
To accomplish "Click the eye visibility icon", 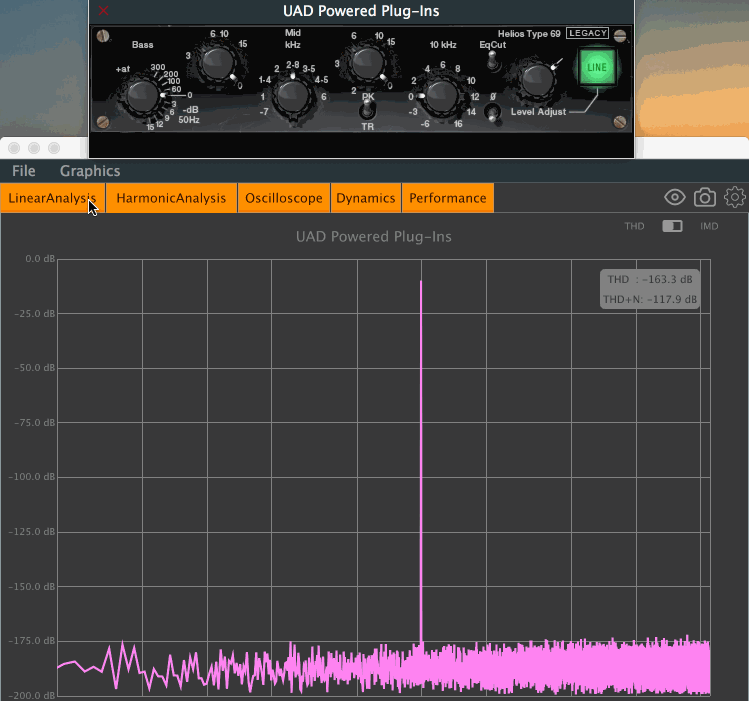I will [x=674, y=197].
